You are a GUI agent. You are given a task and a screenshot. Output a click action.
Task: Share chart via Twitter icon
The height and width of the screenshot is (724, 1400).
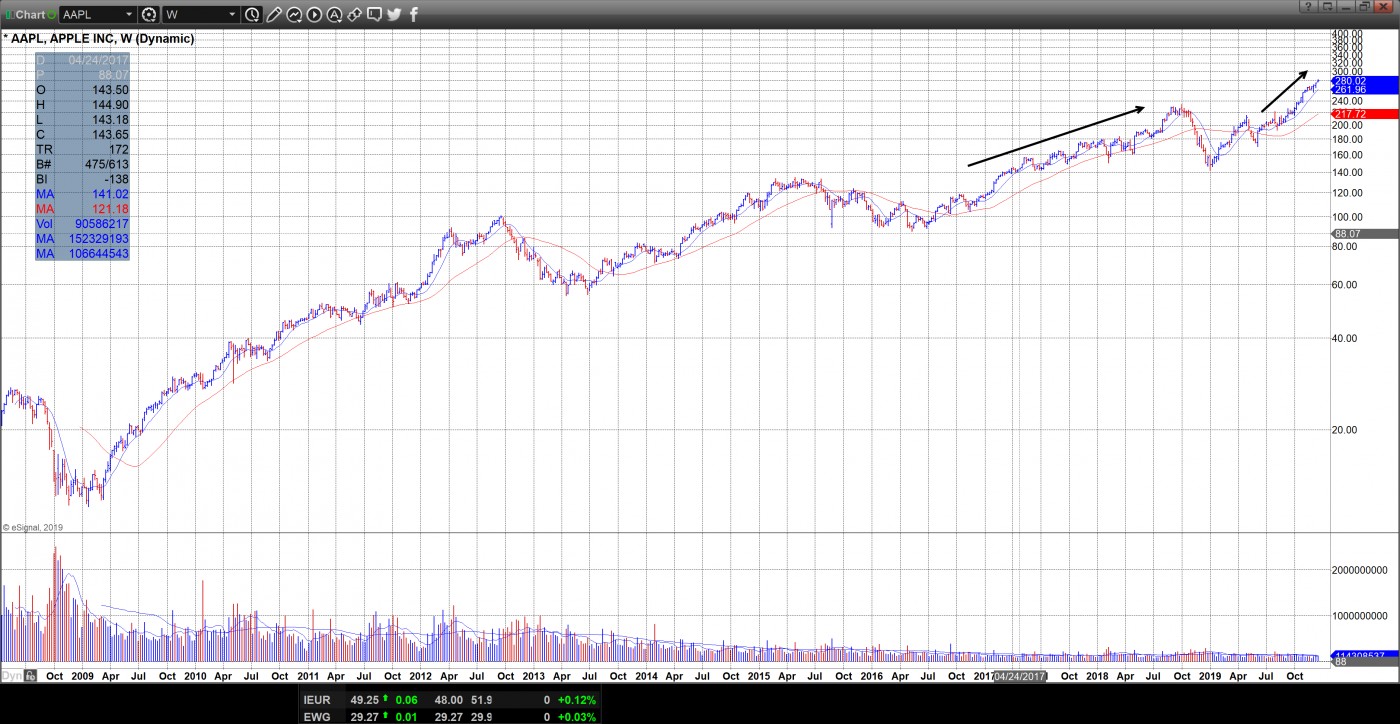(394, 14)
